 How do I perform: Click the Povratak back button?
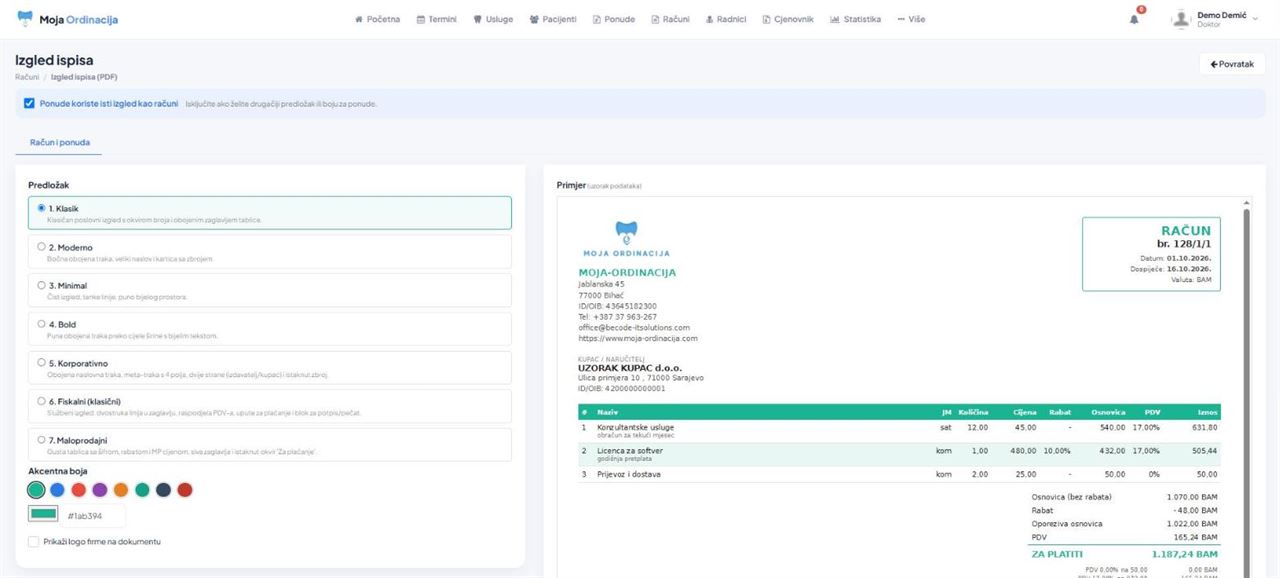pos(1232,64)
